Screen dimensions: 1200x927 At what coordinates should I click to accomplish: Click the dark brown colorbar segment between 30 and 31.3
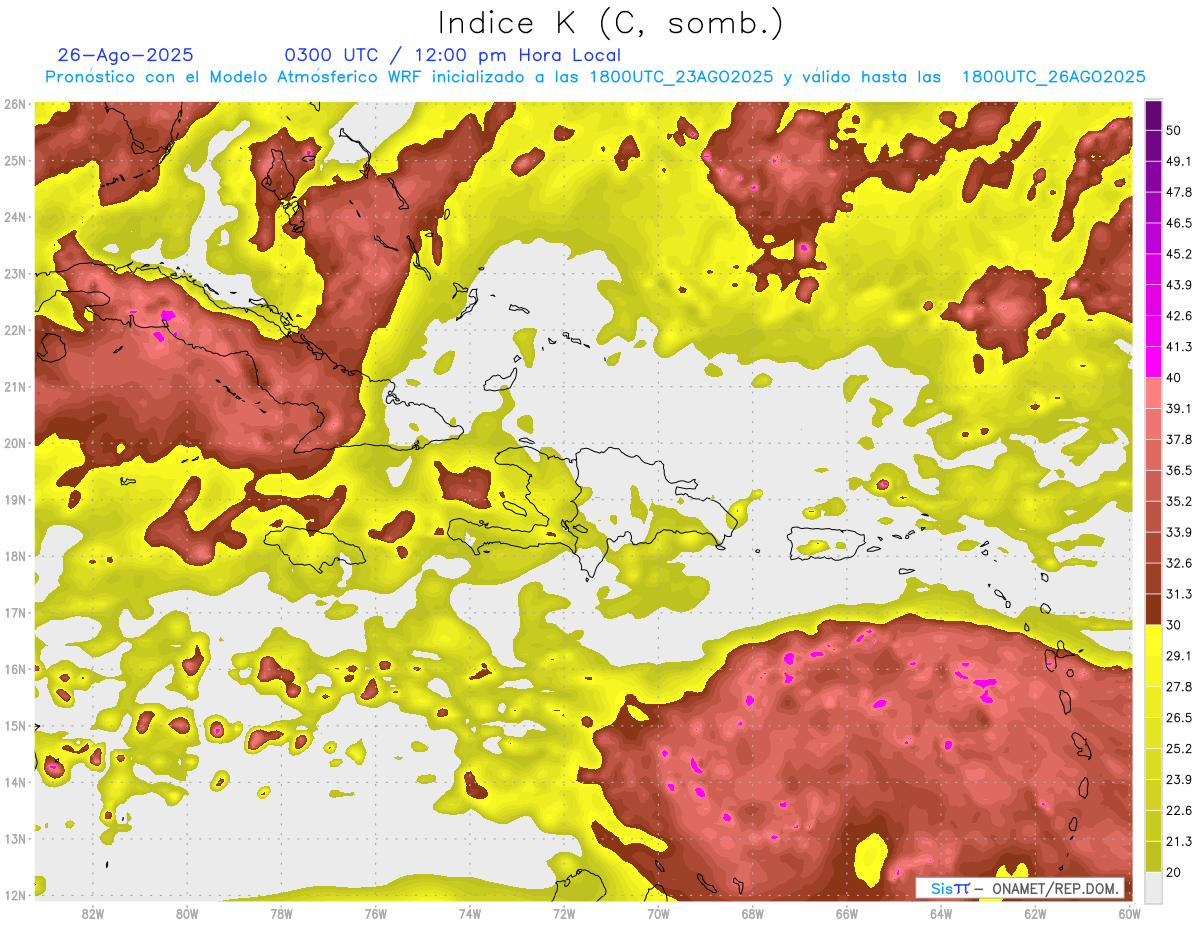1153,609
